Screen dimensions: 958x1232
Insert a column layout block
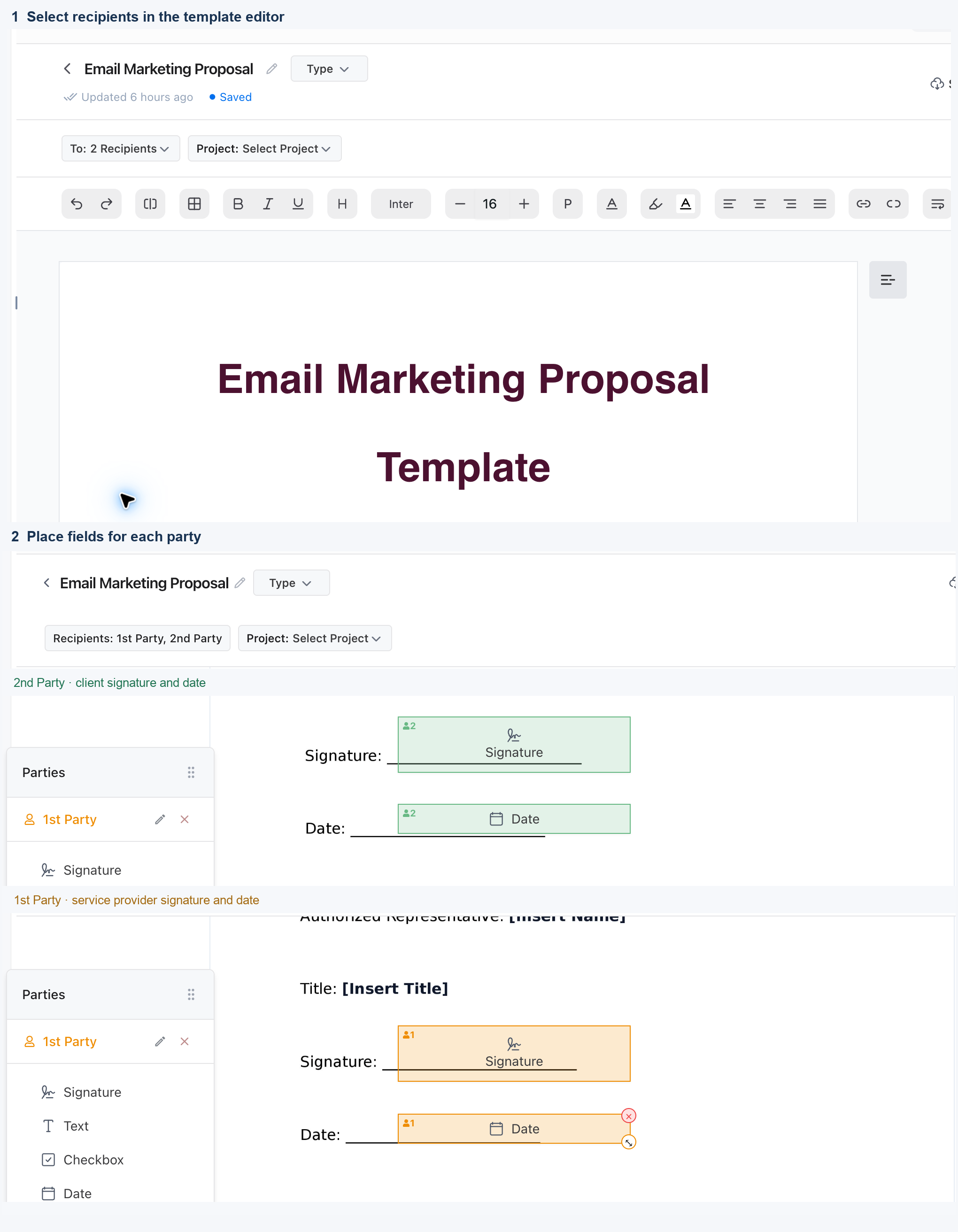click(x=150, y=204)
